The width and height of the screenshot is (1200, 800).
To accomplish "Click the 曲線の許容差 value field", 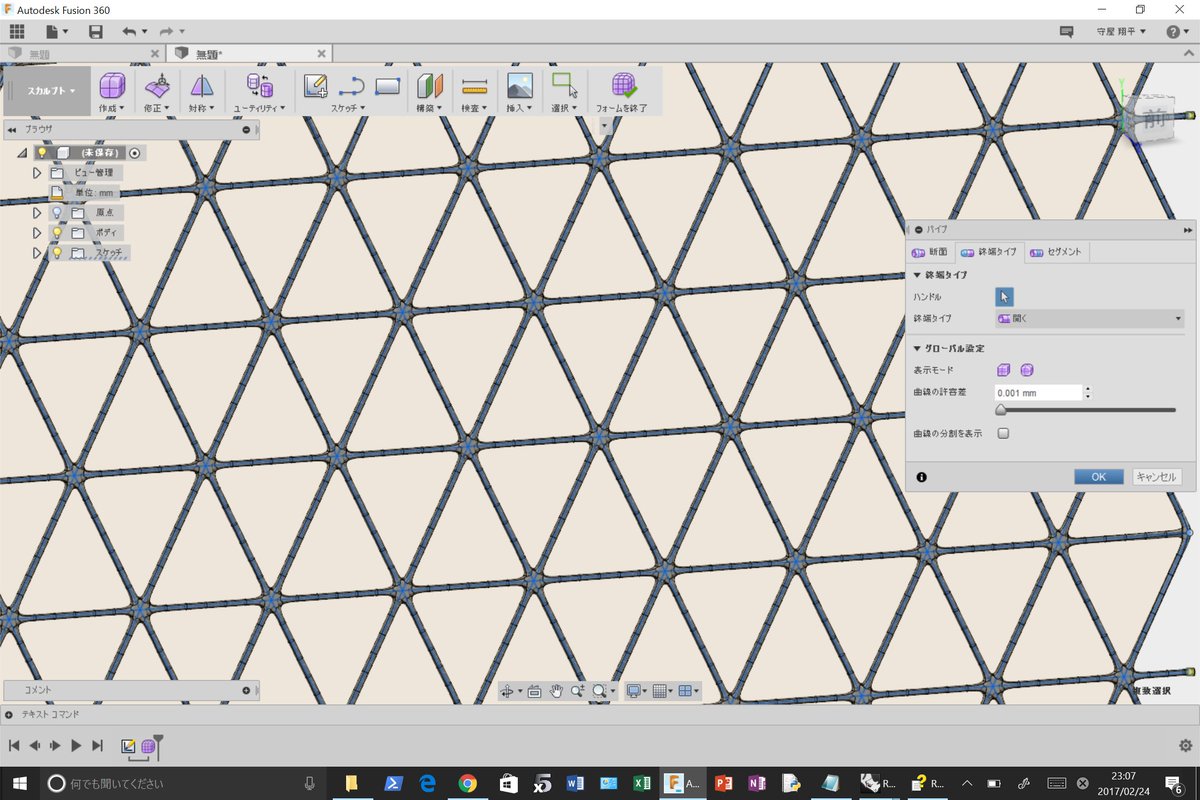I will point(1039,393).
